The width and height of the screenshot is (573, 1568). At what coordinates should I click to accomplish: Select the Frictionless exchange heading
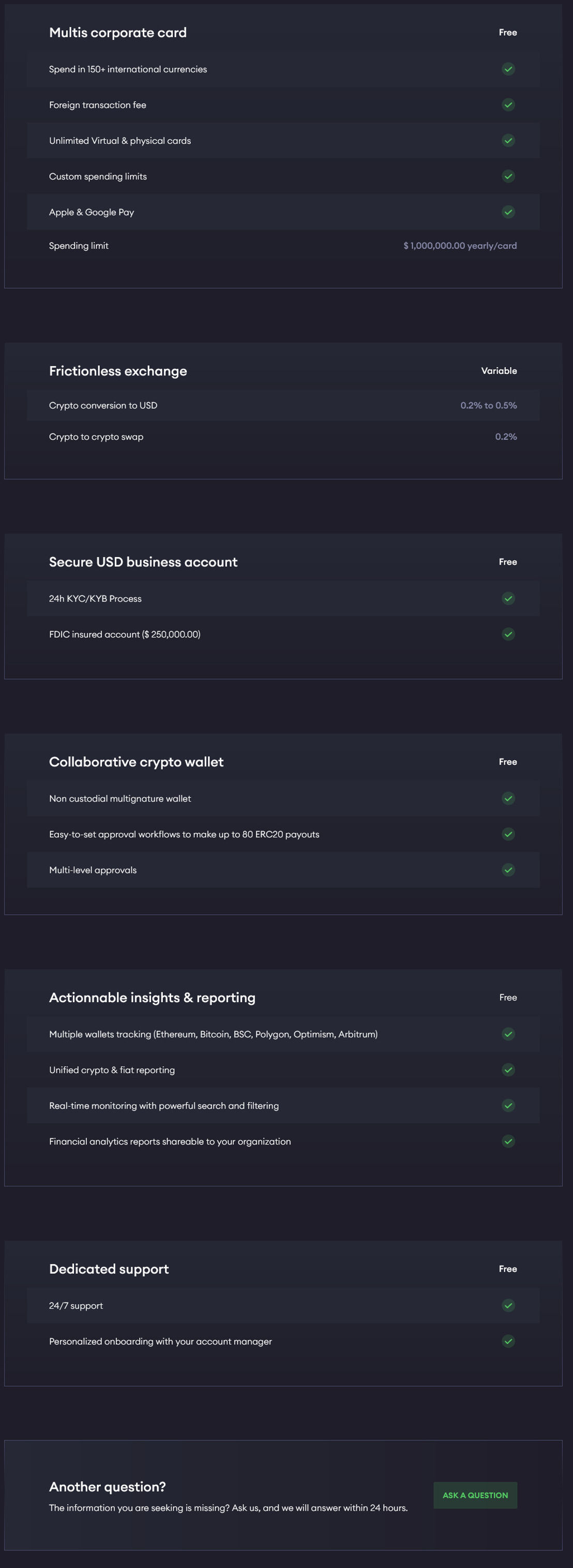pyautogui.click(x=117, y=371)
